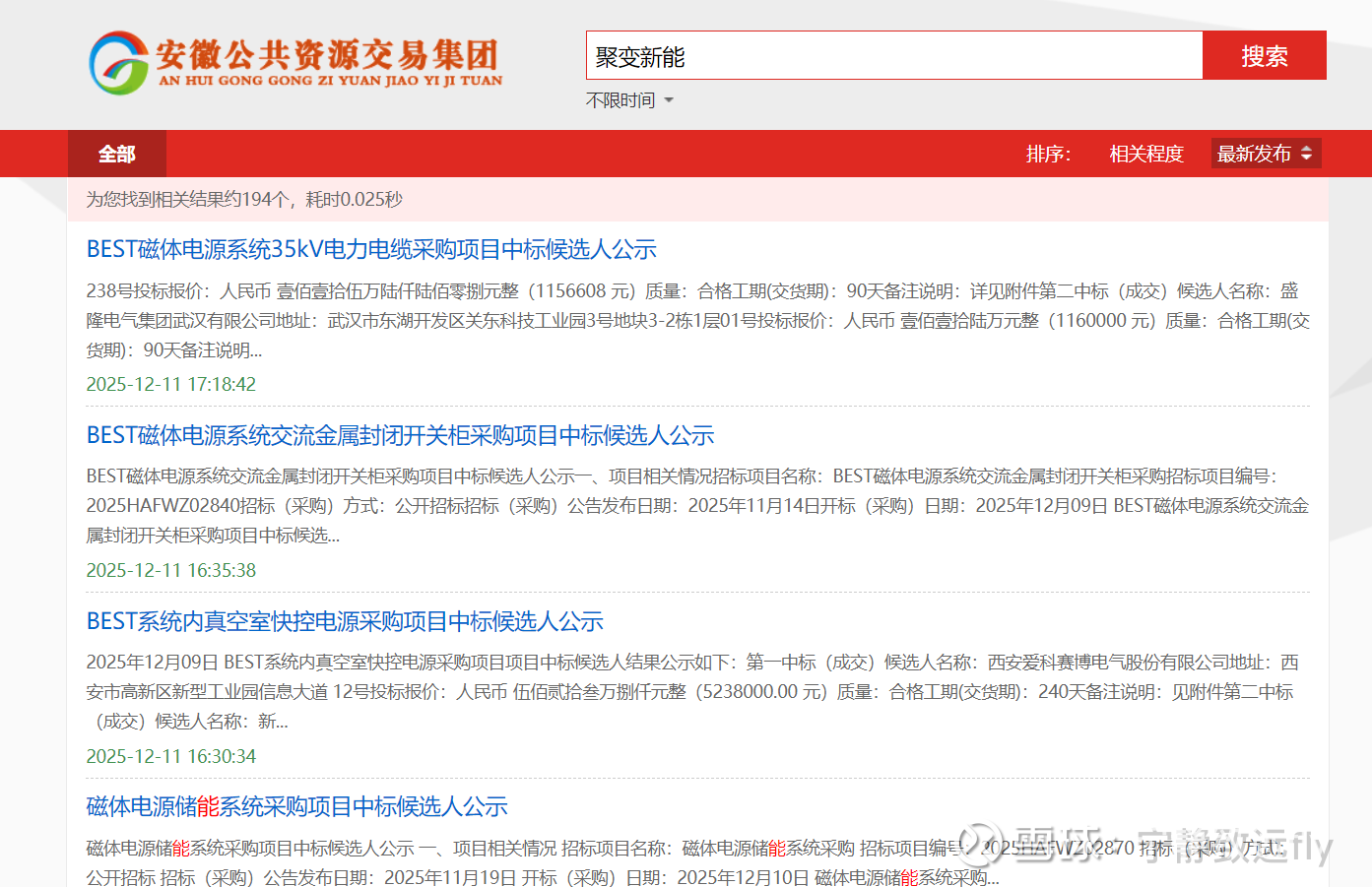Open BEST磁体电源系统交流金属封闭开关柜采购项目 result
1372x887 pixels.
(x=400, y=435)
